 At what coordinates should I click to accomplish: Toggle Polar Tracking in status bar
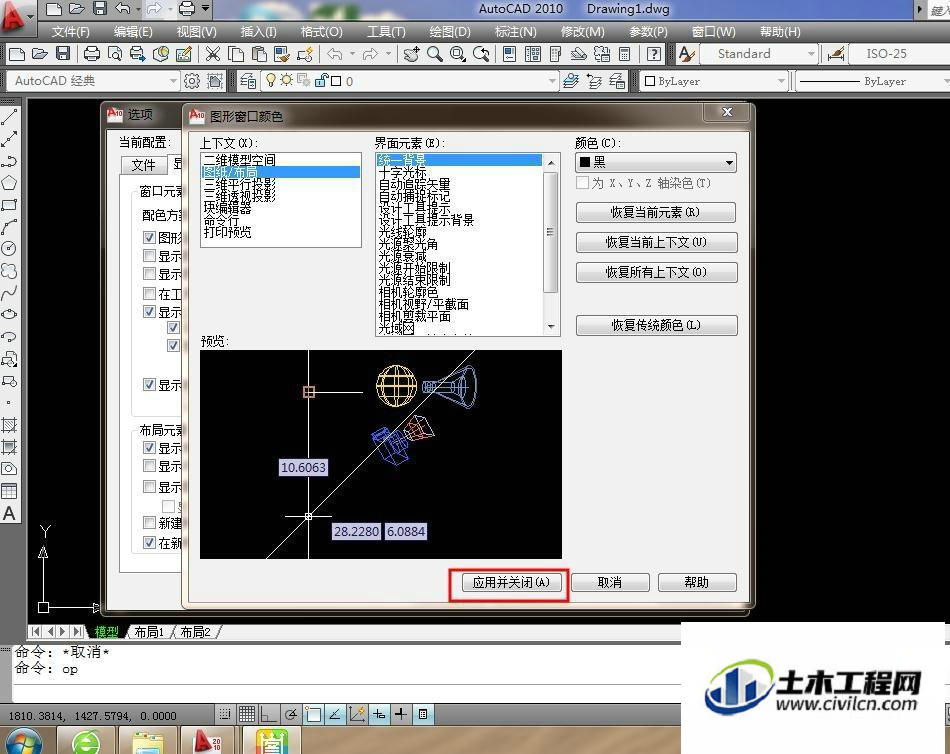click(x=291, y=715)
